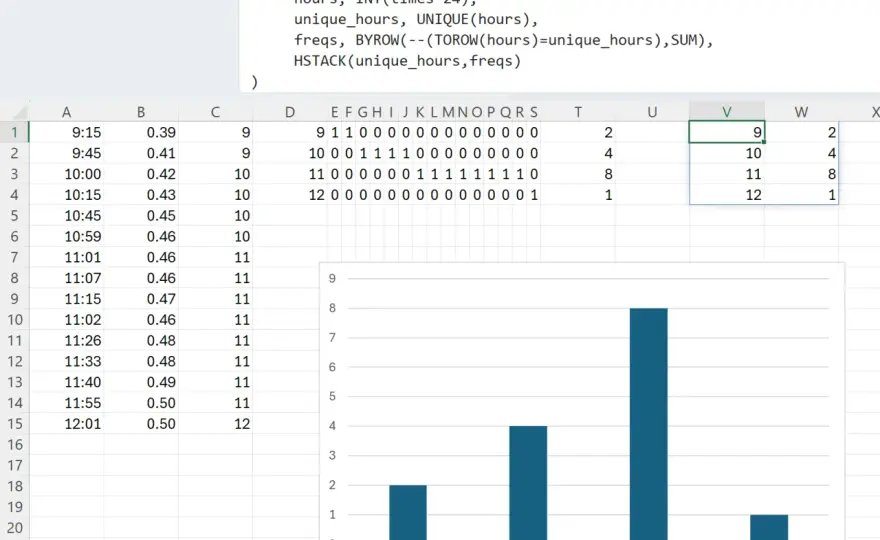Click cell A14 showing 11:55
This screenshot has height=540, width=880.
(x=66, y=402)
